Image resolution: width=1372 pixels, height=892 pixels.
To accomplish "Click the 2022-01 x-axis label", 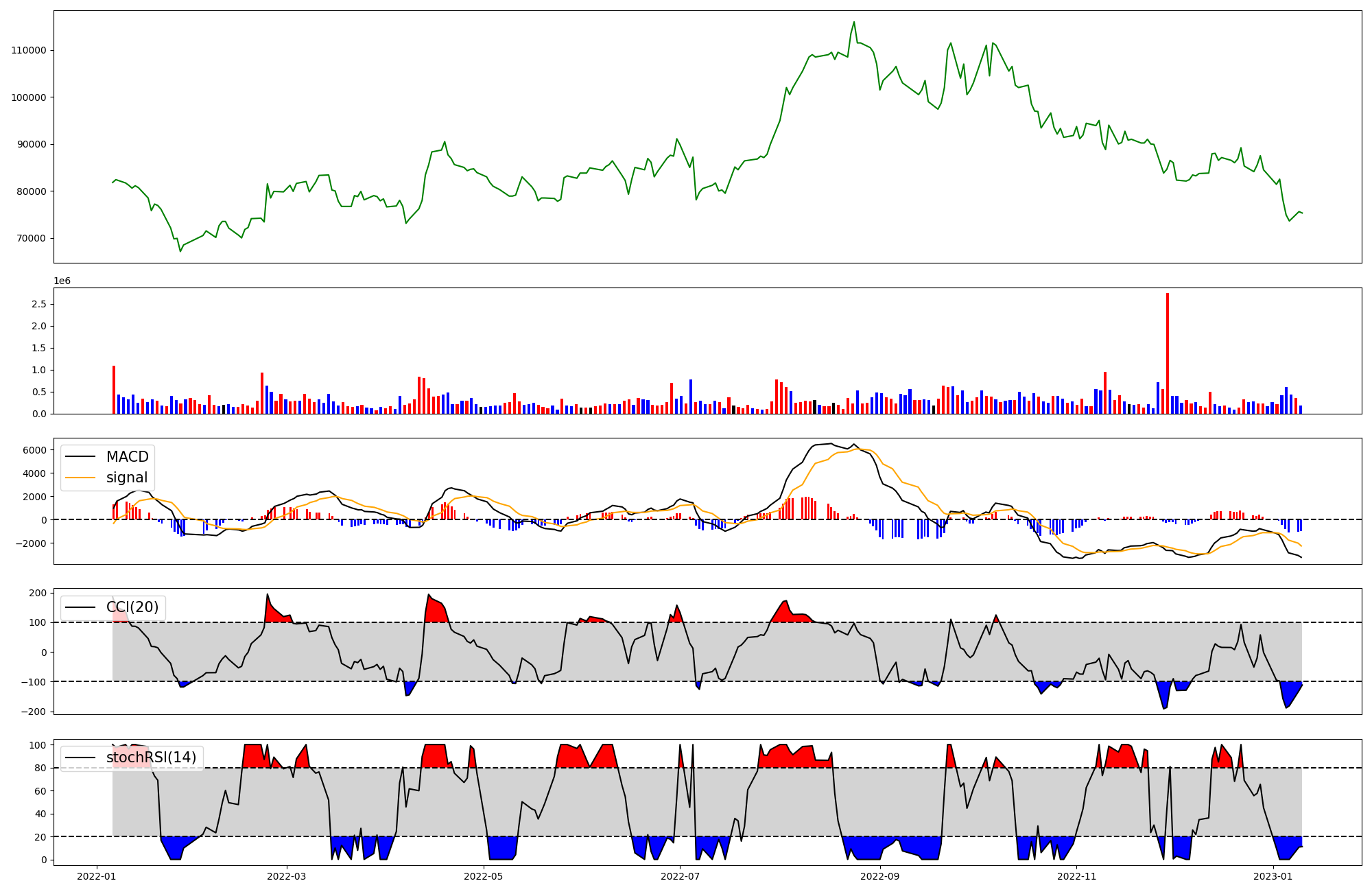I will point(96,876).
